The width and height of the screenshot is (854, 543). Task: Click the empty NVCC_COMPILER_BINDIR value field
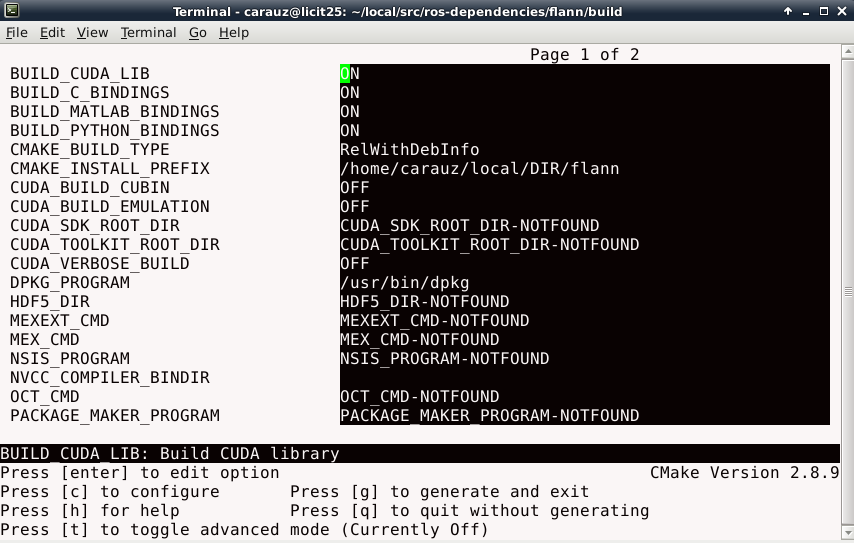[x=584, y=378]
